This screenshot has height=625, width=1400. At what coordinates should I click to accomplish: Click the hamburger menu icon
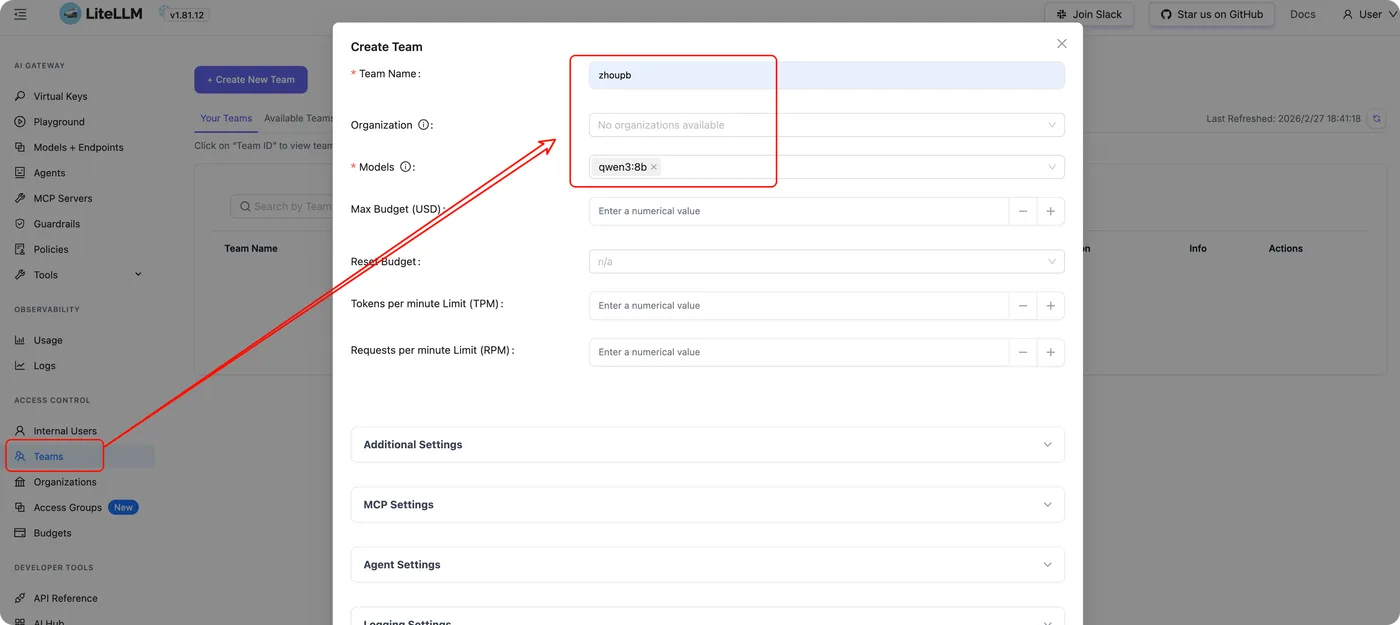pos(21,14)
